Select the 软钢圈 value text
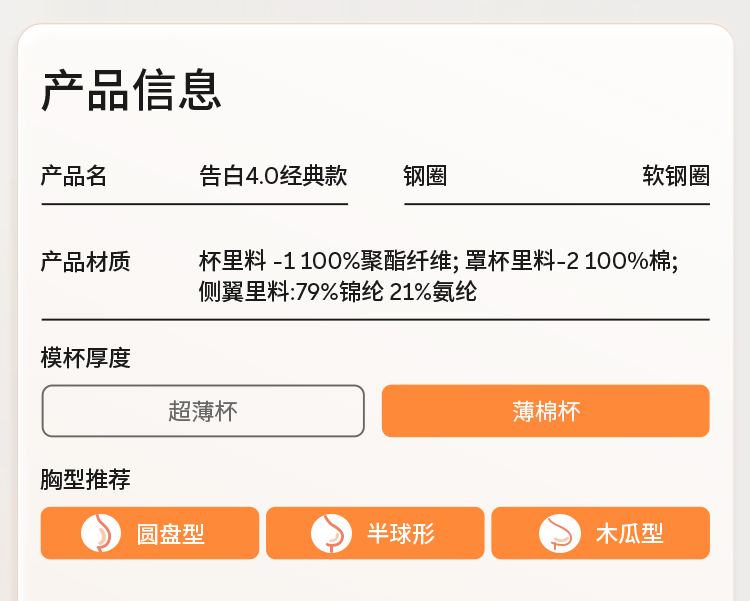The image size is (750, 601). click(676, 176)
